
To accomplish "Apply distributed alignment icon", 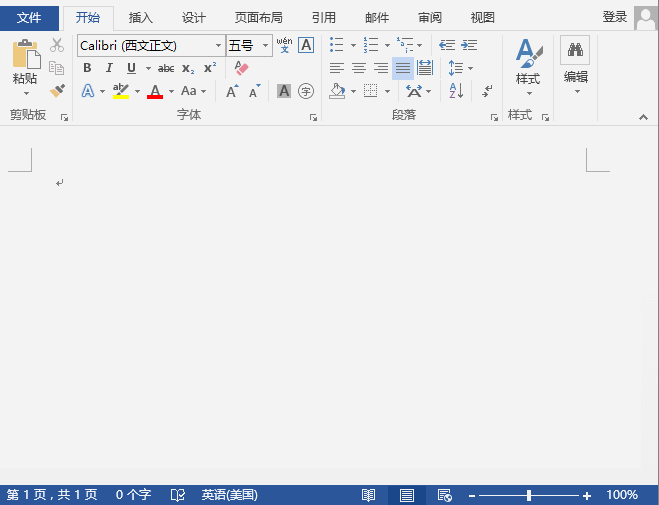I will pos(425,68).
